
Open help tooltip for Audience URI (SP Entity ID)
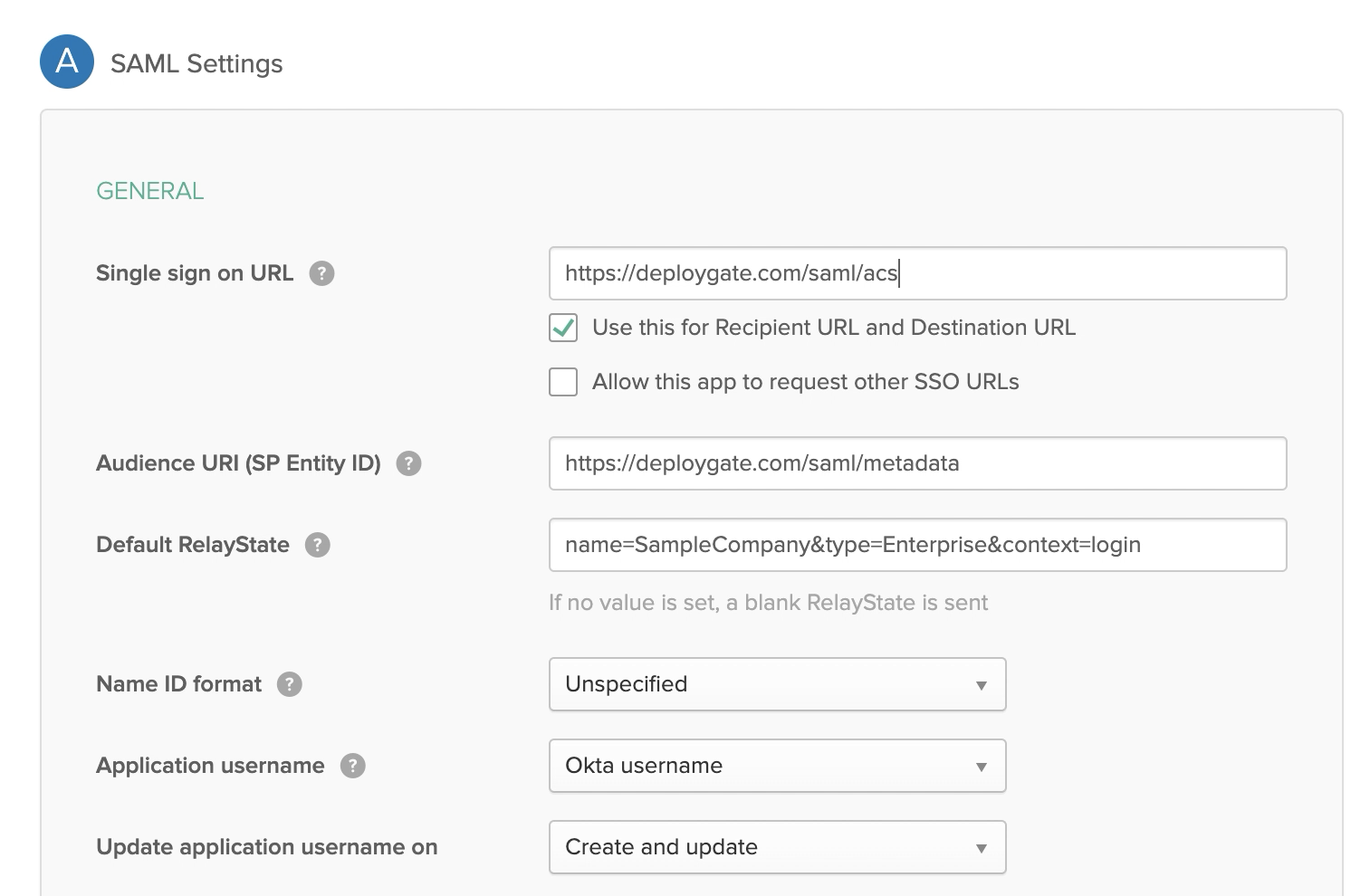(408, 462)
